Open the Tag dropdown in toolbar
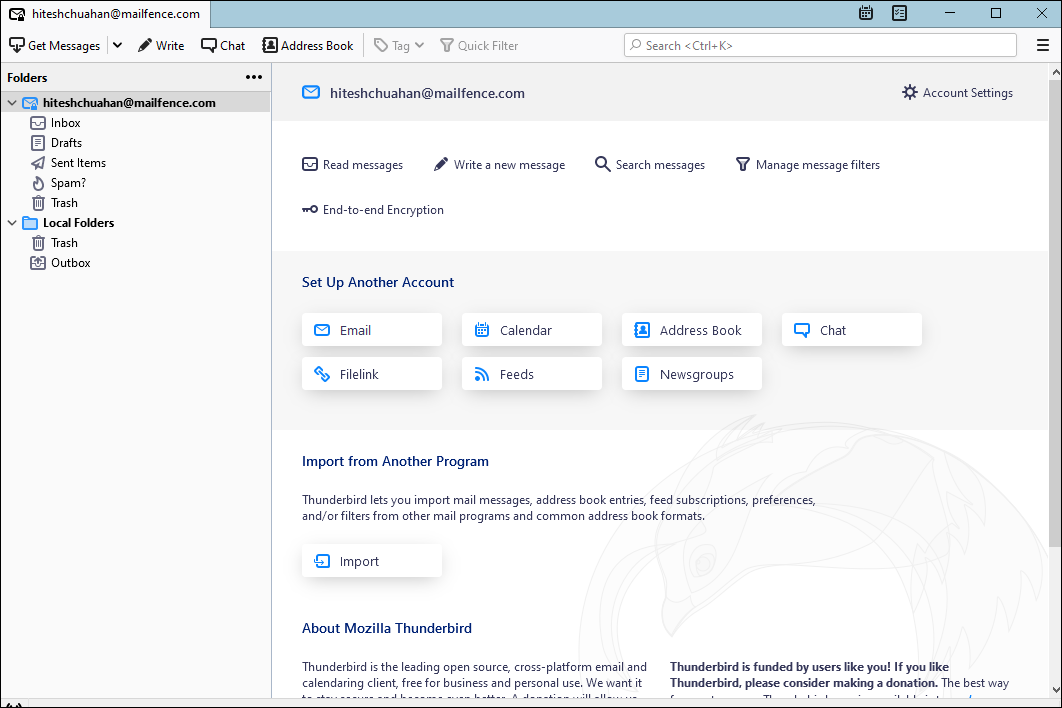The height and width of the screenshot is (708, 1062). pos(400,45)
